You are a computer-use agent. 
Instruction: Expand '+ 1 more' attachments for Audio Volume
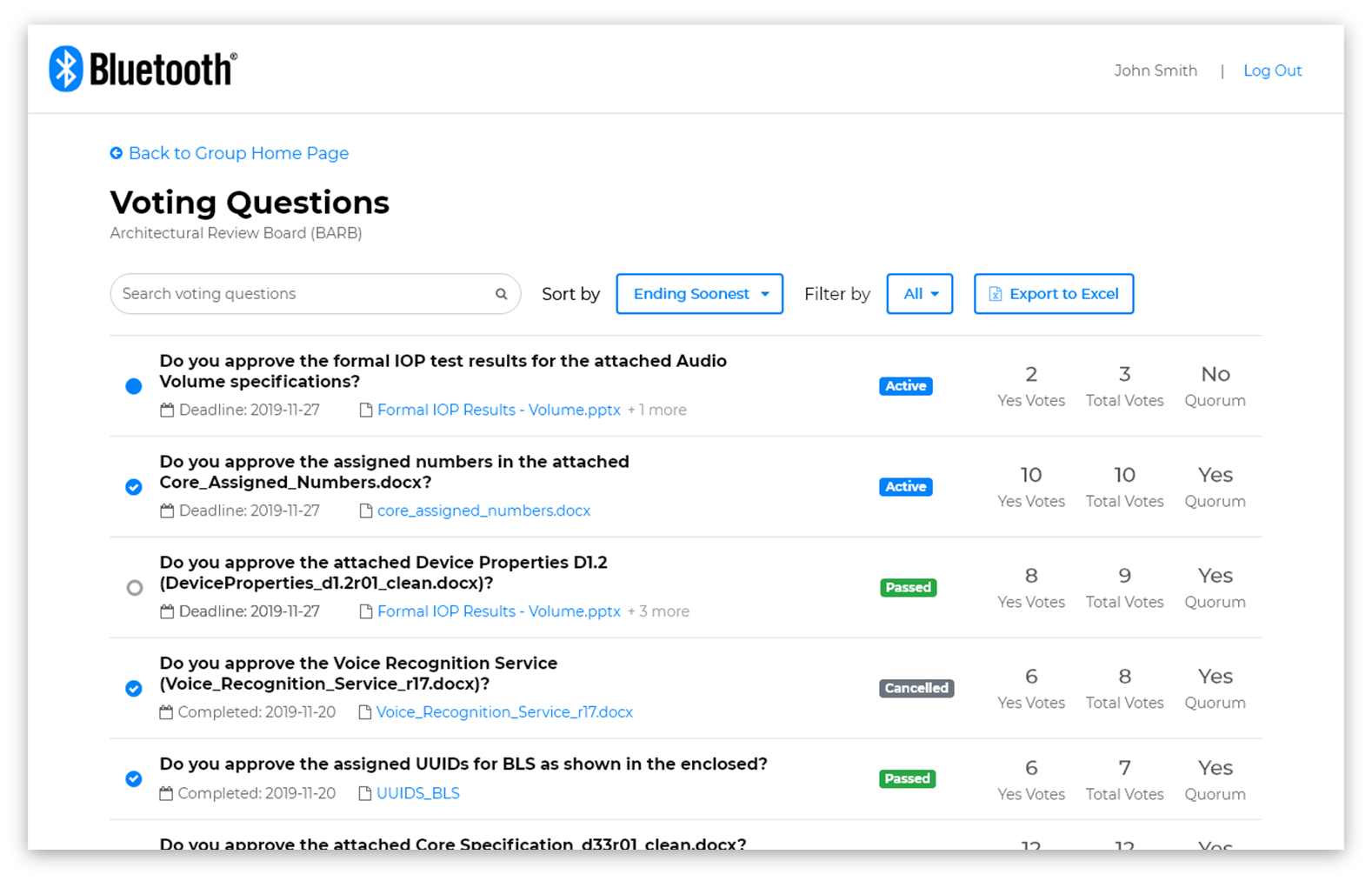(x=657, y=410)
